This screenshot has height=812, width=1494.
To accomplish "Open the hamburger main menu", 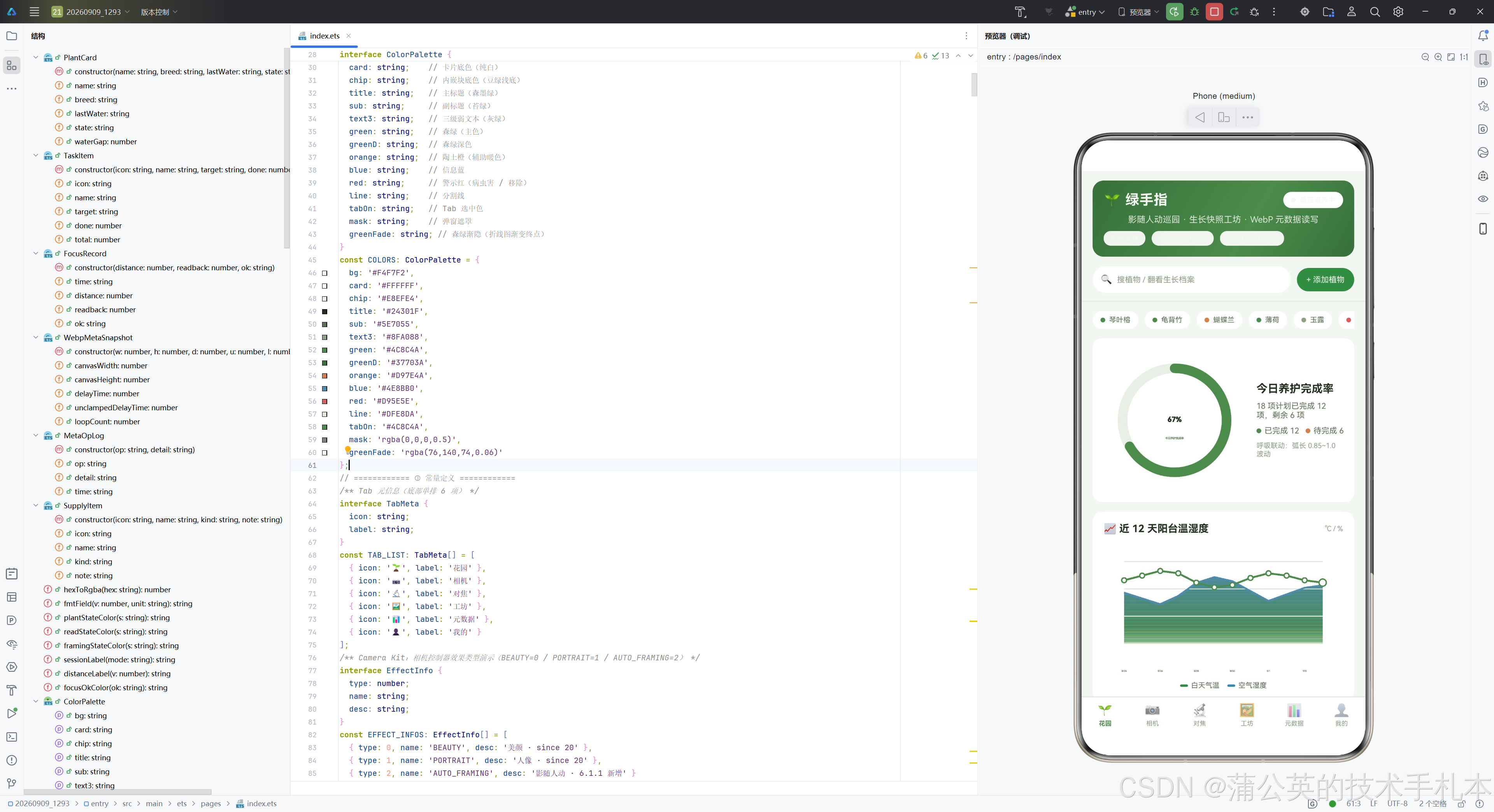I will pyautogui.click(x=34, y=12).
